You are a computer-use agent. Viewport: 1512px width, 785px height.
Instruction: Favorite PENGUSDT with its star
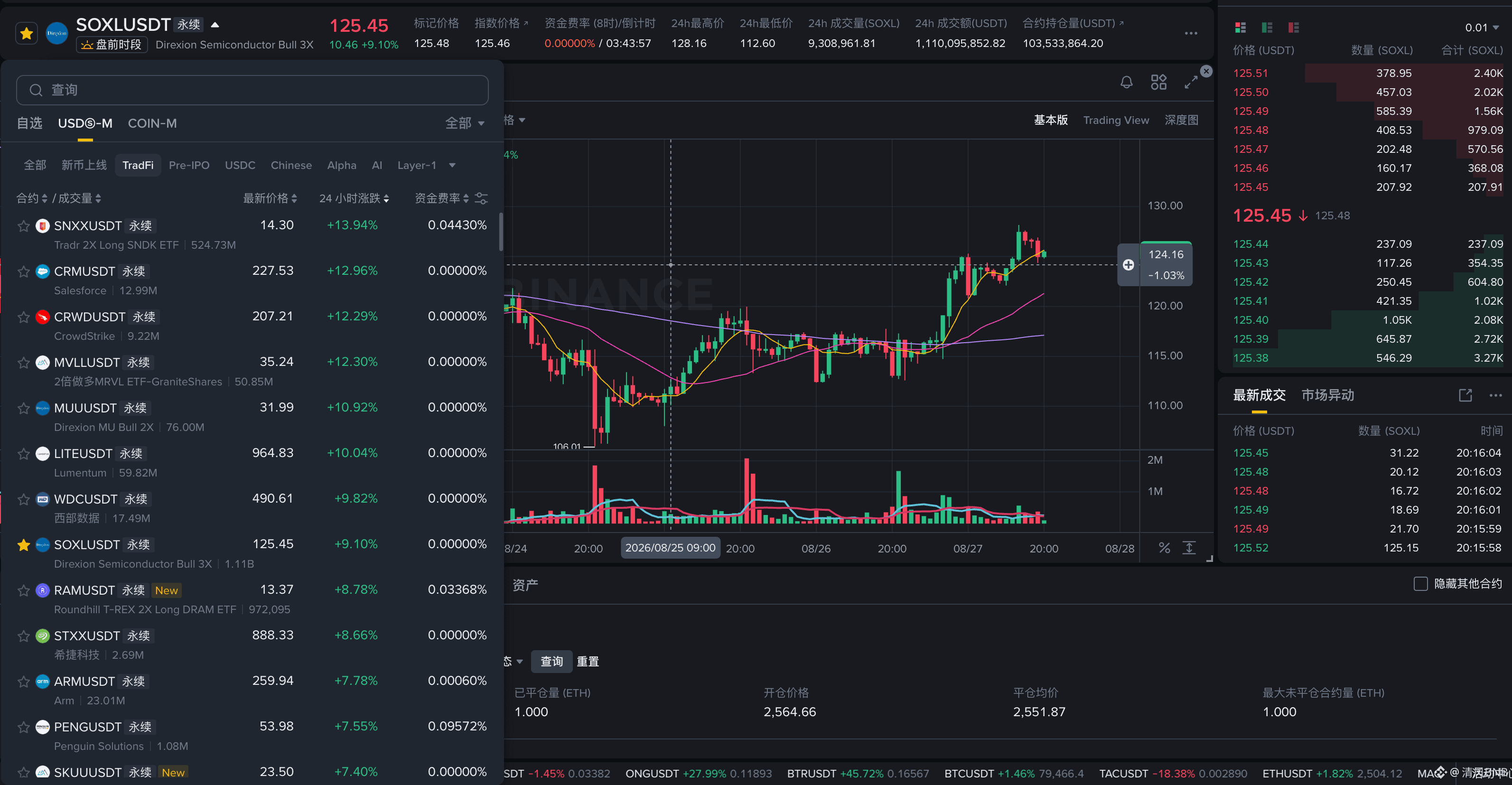pos(23,727)
